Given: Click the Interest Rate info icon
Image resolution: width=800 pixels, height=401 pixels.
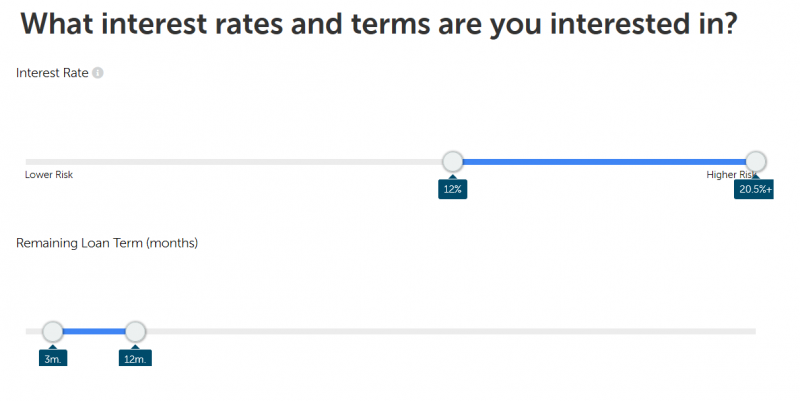Looking at the screenshot, I should point(98,73).
